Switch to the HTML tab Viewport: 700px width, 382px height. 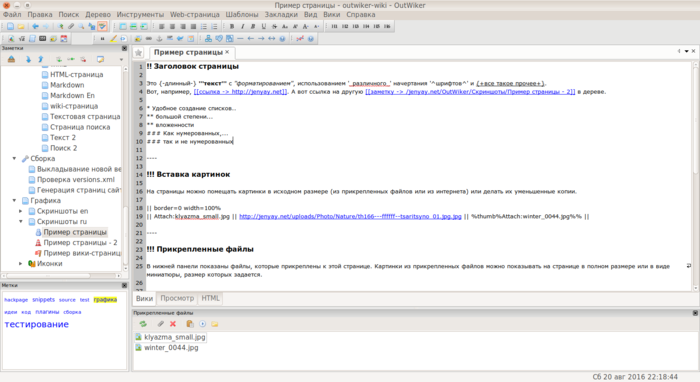coord(210,298)
